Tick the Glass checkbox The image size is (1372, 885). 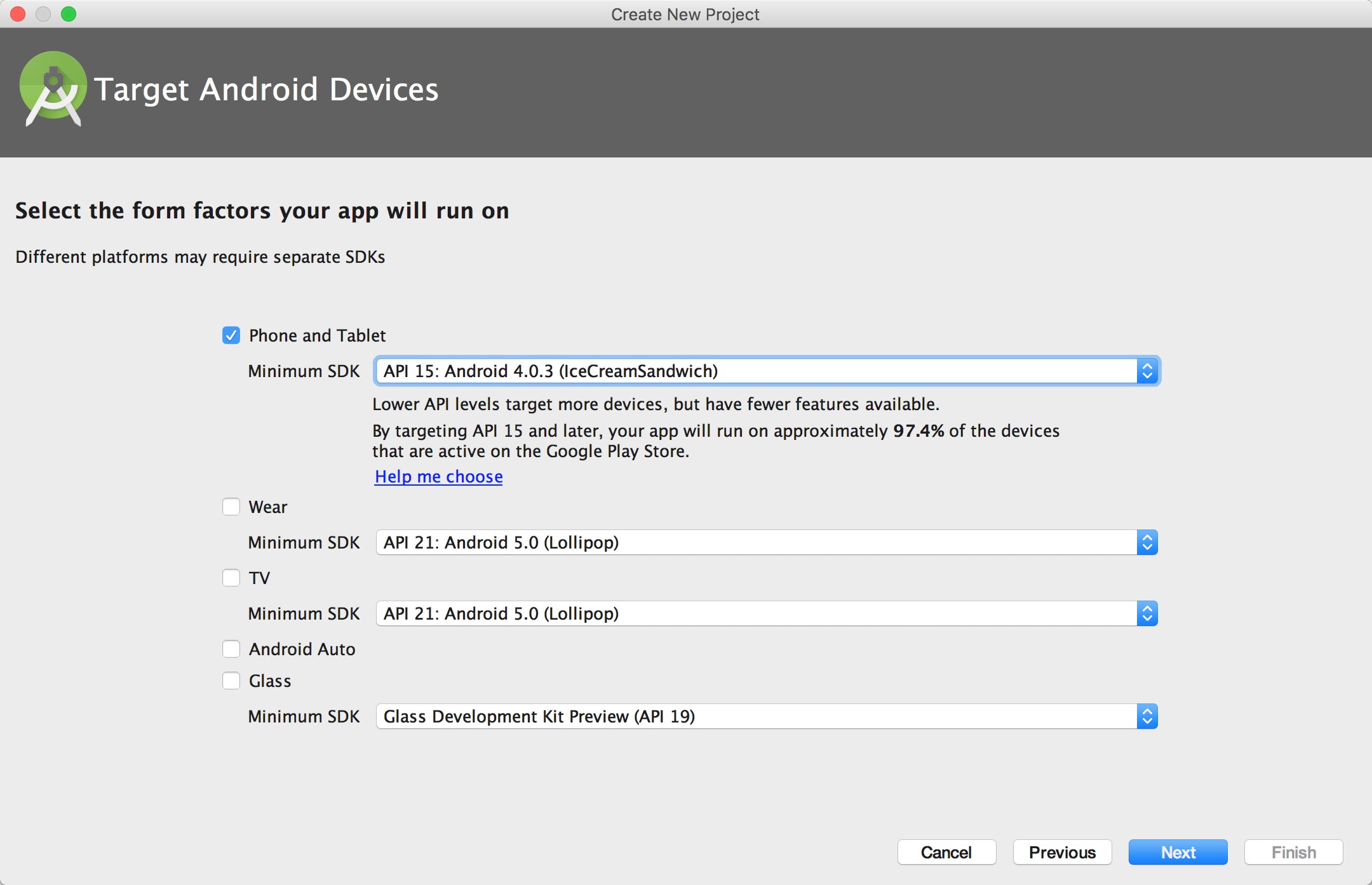[231, 681]
